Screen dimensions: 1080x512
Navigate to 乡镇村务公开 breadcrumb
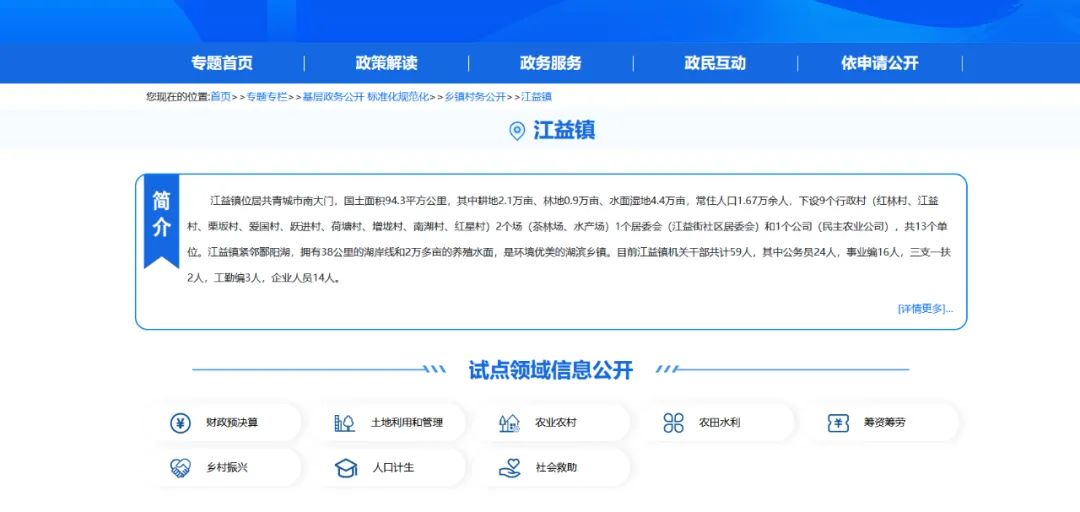(475, 97)
